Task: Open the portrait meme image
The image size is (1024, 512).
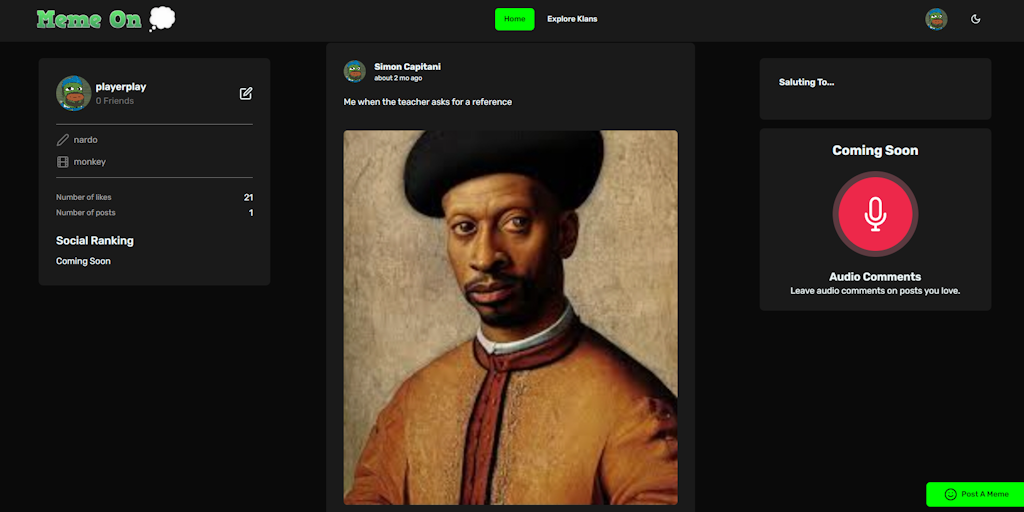Action: (x=511, y=317)
